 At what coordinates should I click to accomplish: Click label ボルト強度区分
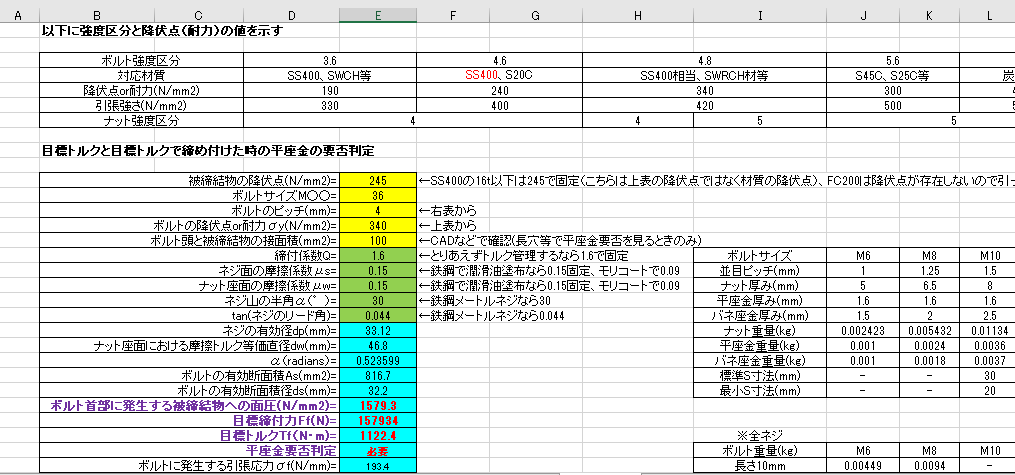[x=141, y=61]
